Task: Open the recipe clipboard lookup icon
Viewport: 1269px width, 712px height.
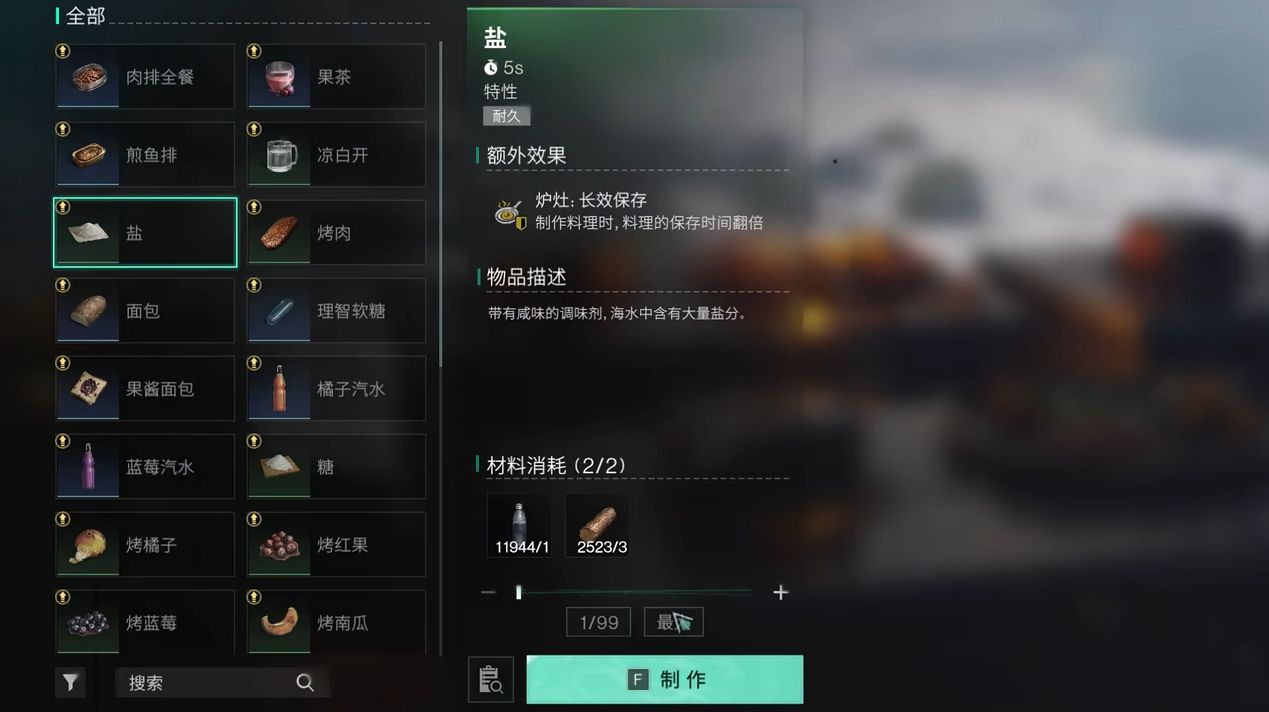Action: click(x=490, y=680)
